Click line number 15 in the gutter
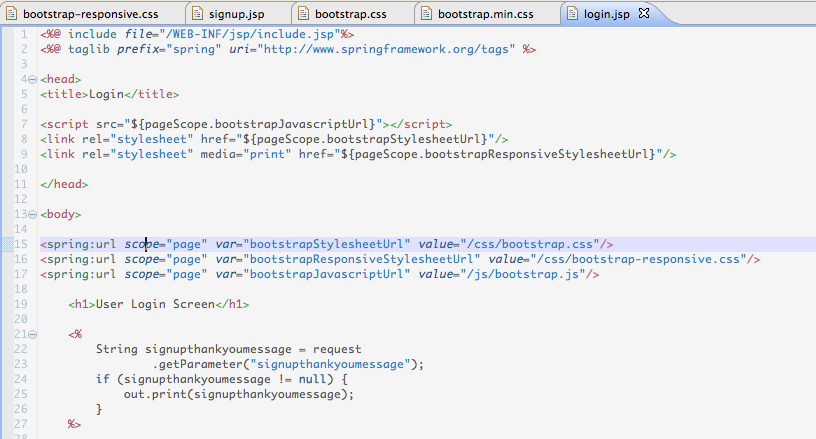816x439 pixels. click(x=21, y=244)
